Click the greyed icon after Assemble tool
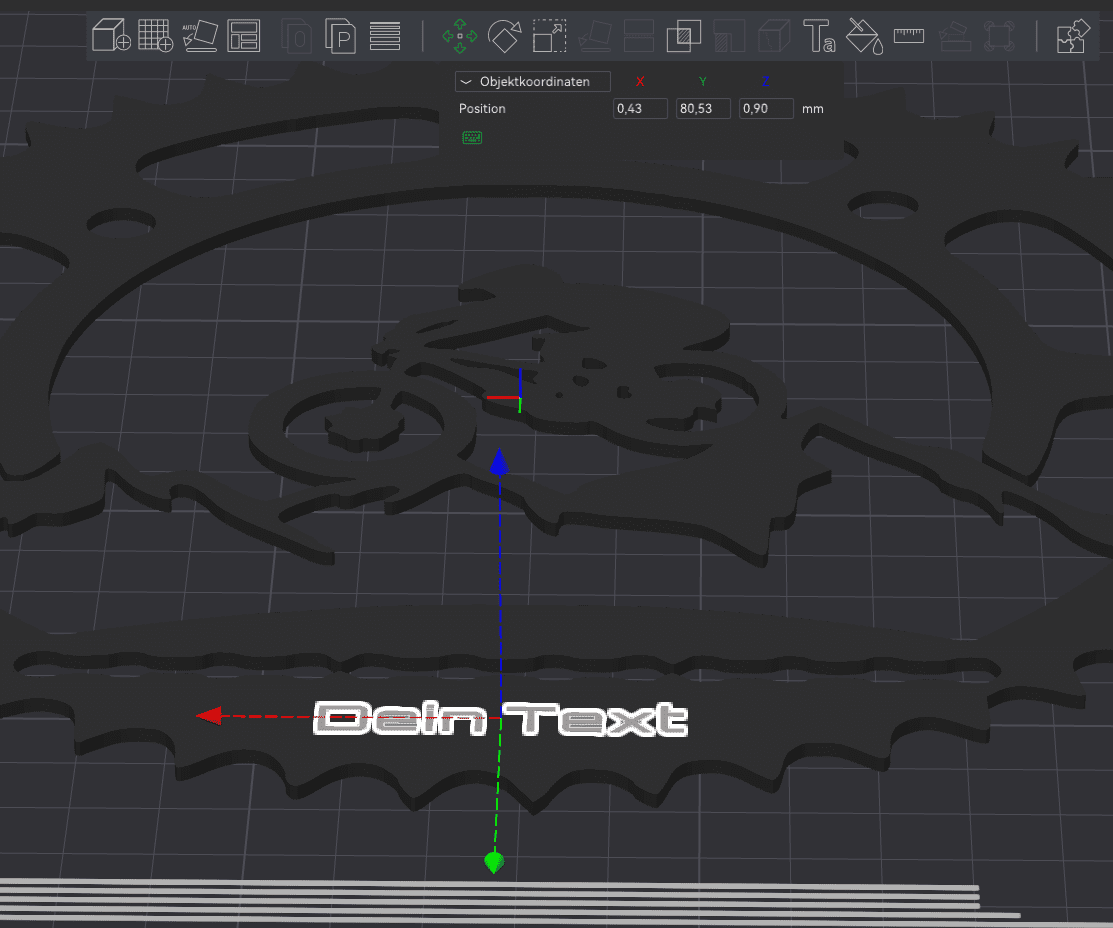This screenshot has width=1113, height=928. point(999,36)
